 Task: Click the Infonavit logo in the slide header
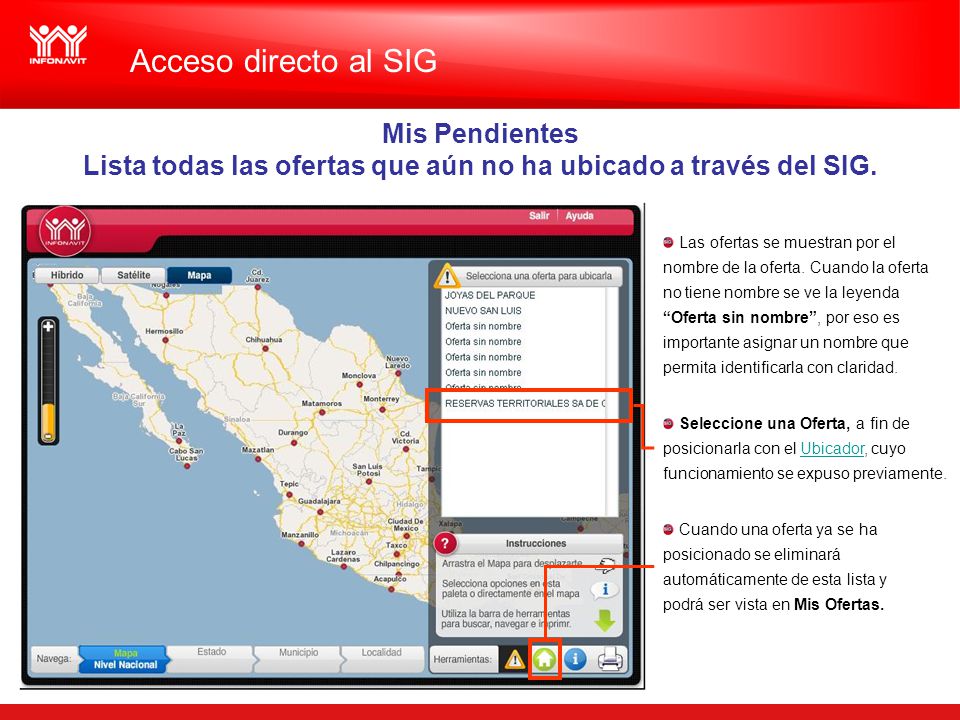pos(58,44)
